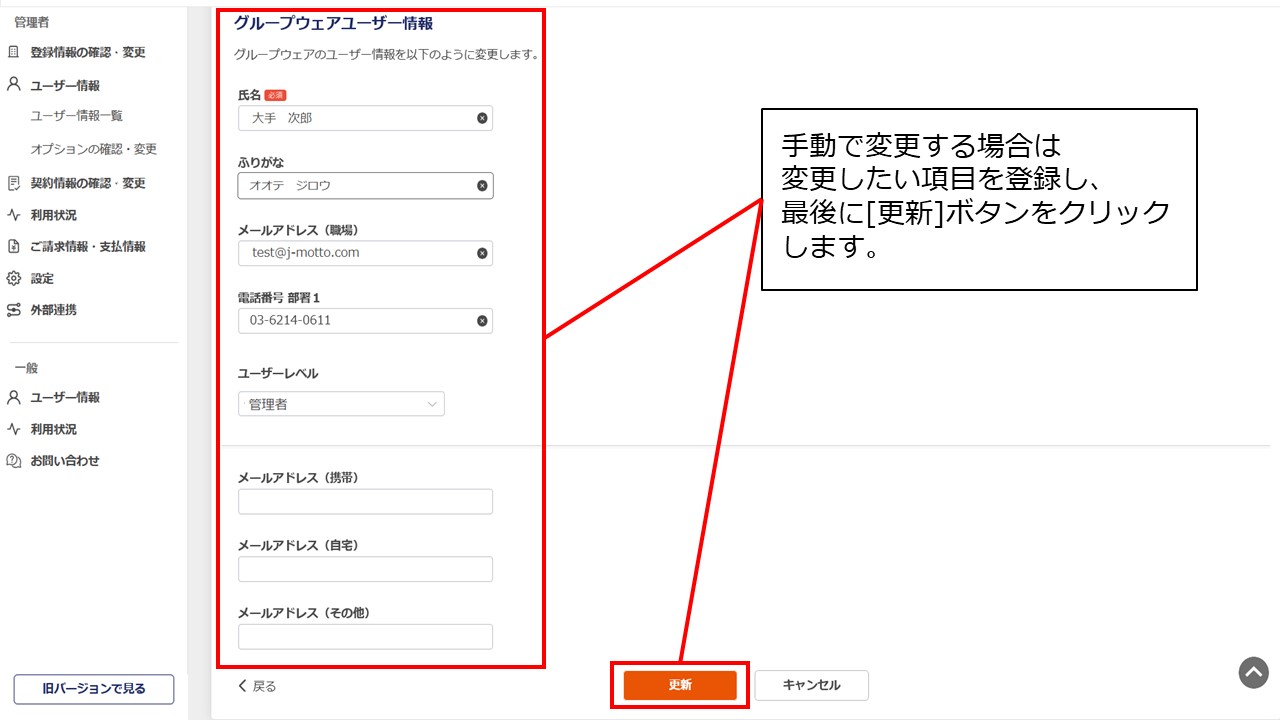
Task: Click the キャンセル button
Action: pyautogui.click(x=811, y=685)
